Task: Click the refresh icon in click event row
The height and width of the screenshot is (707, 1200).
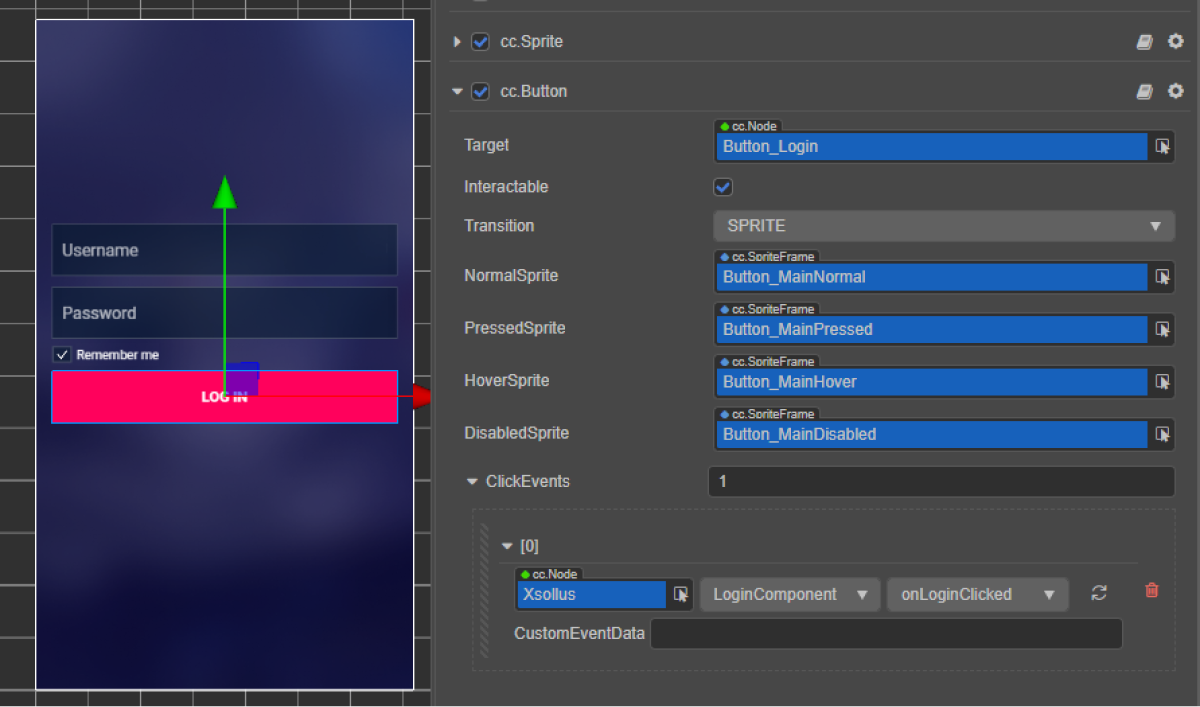Action: [1099, 593]
